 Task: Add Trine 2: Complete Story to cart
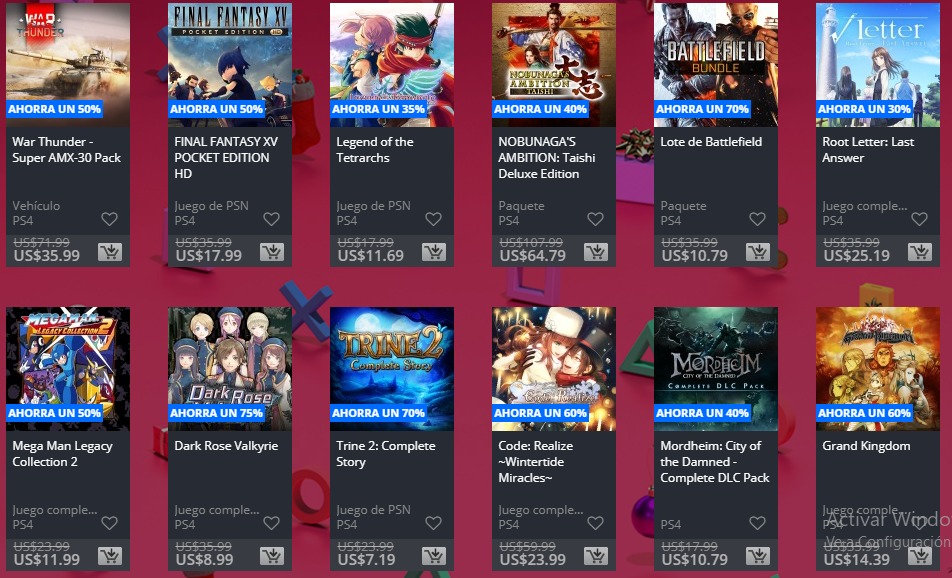click(x=434, y=556)
